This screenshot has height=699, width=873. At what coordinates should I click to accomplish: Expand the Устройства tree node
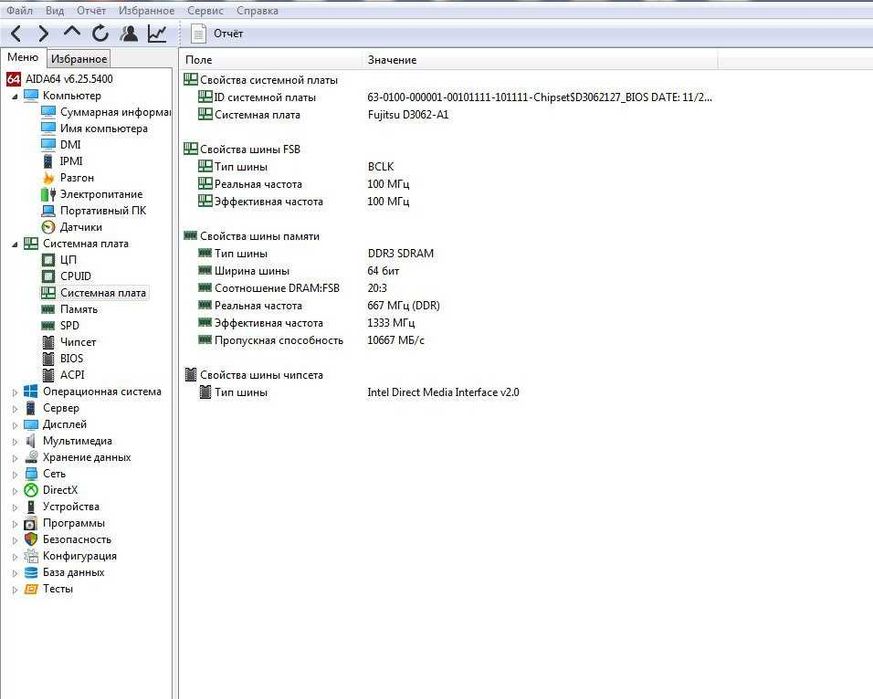point(15,507)
